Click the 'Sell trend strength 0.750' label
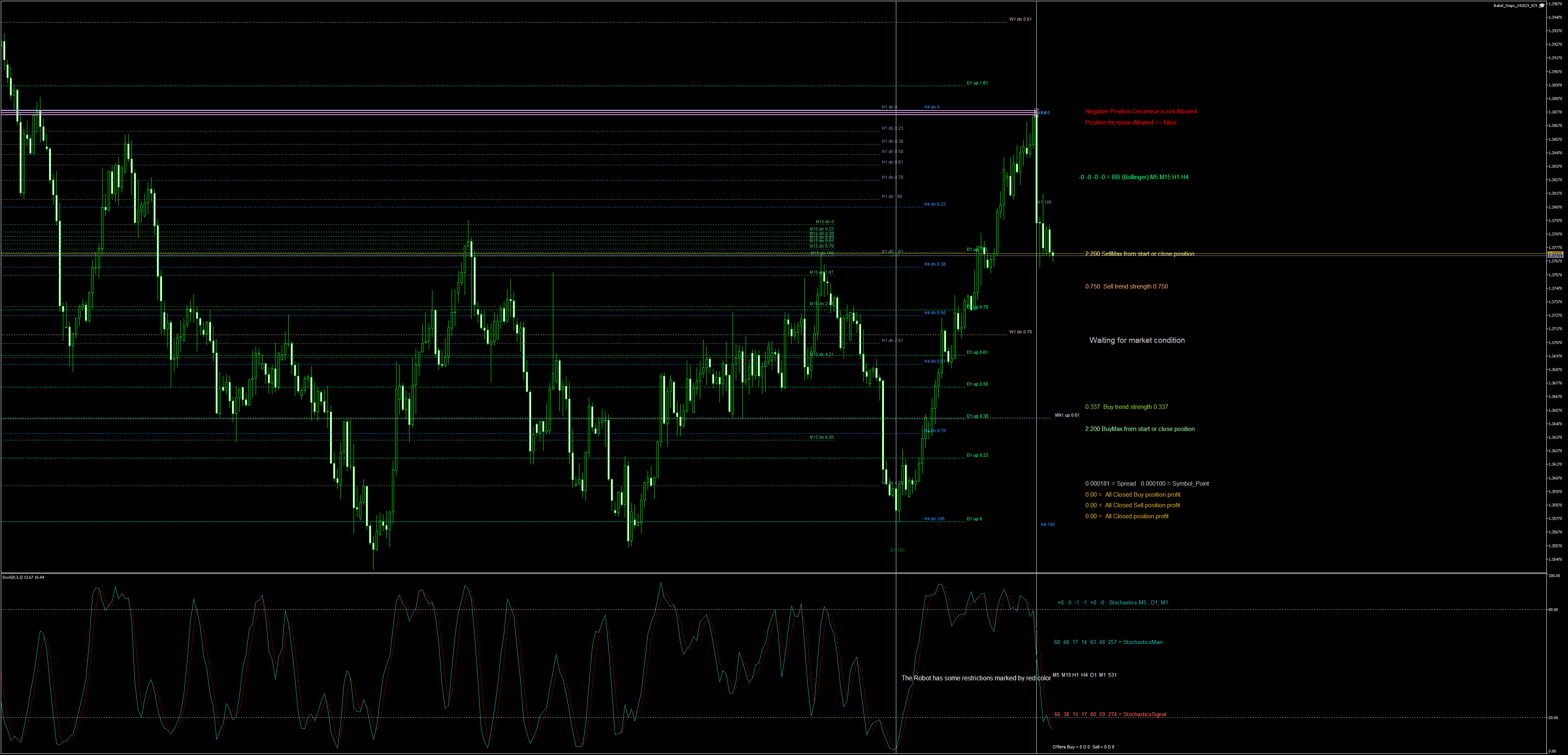The width and height of the screenshot is (1568, 755). [1126, 286]
